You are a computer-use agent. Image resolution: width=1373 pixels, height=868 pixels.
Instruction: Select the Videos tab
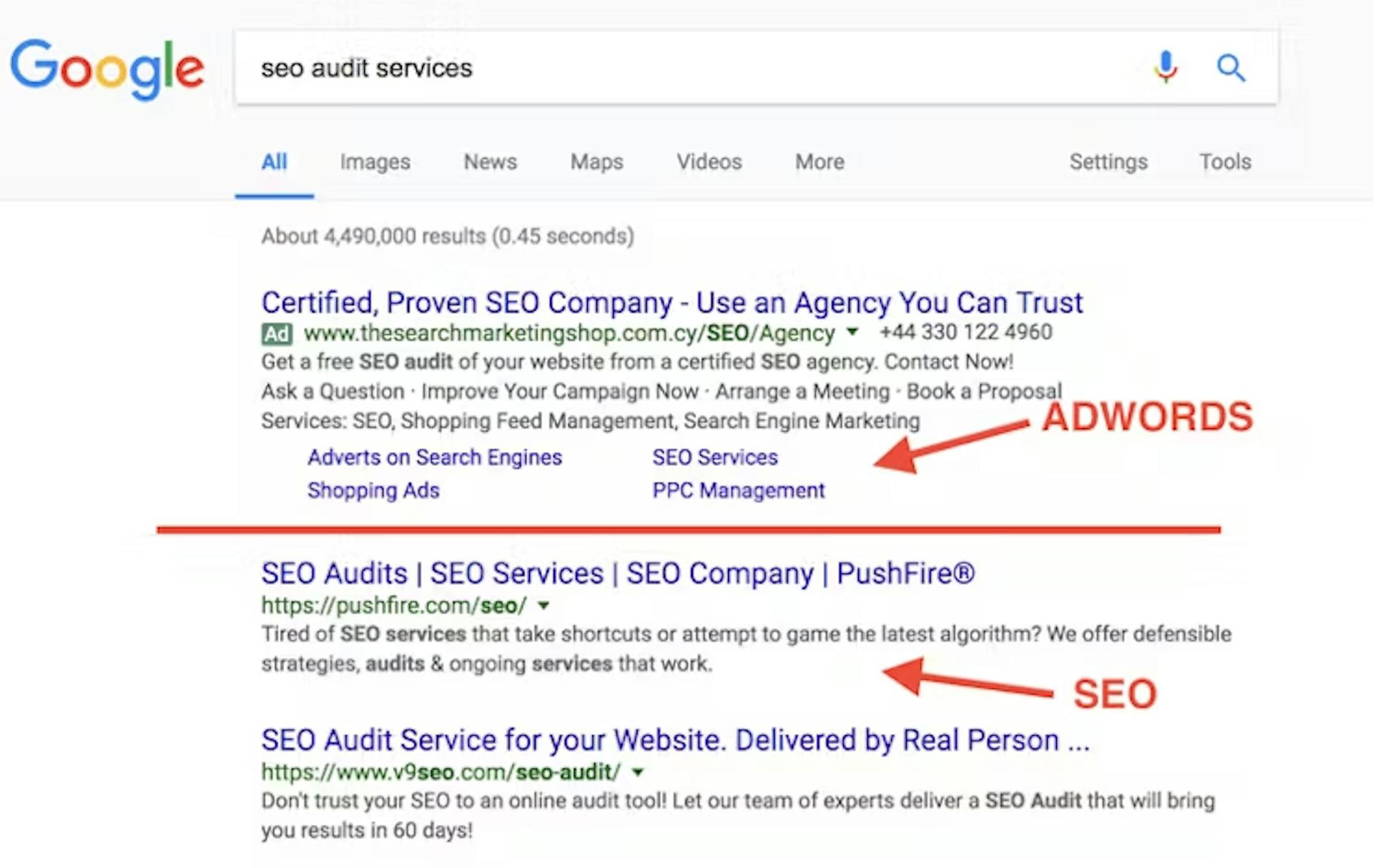[709, 162]
